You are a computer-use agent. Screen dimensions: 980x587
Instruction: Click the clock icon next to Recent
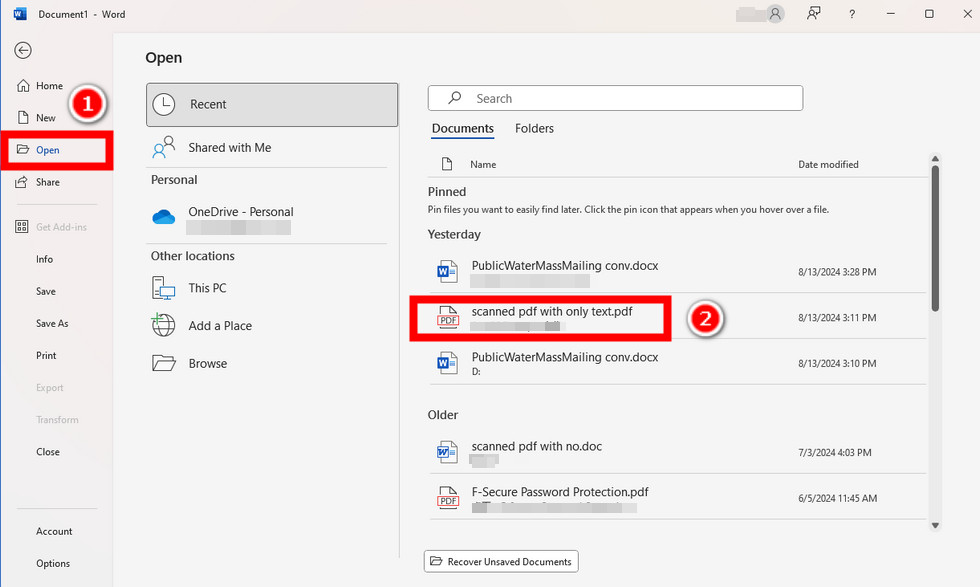tap(163, 104)
